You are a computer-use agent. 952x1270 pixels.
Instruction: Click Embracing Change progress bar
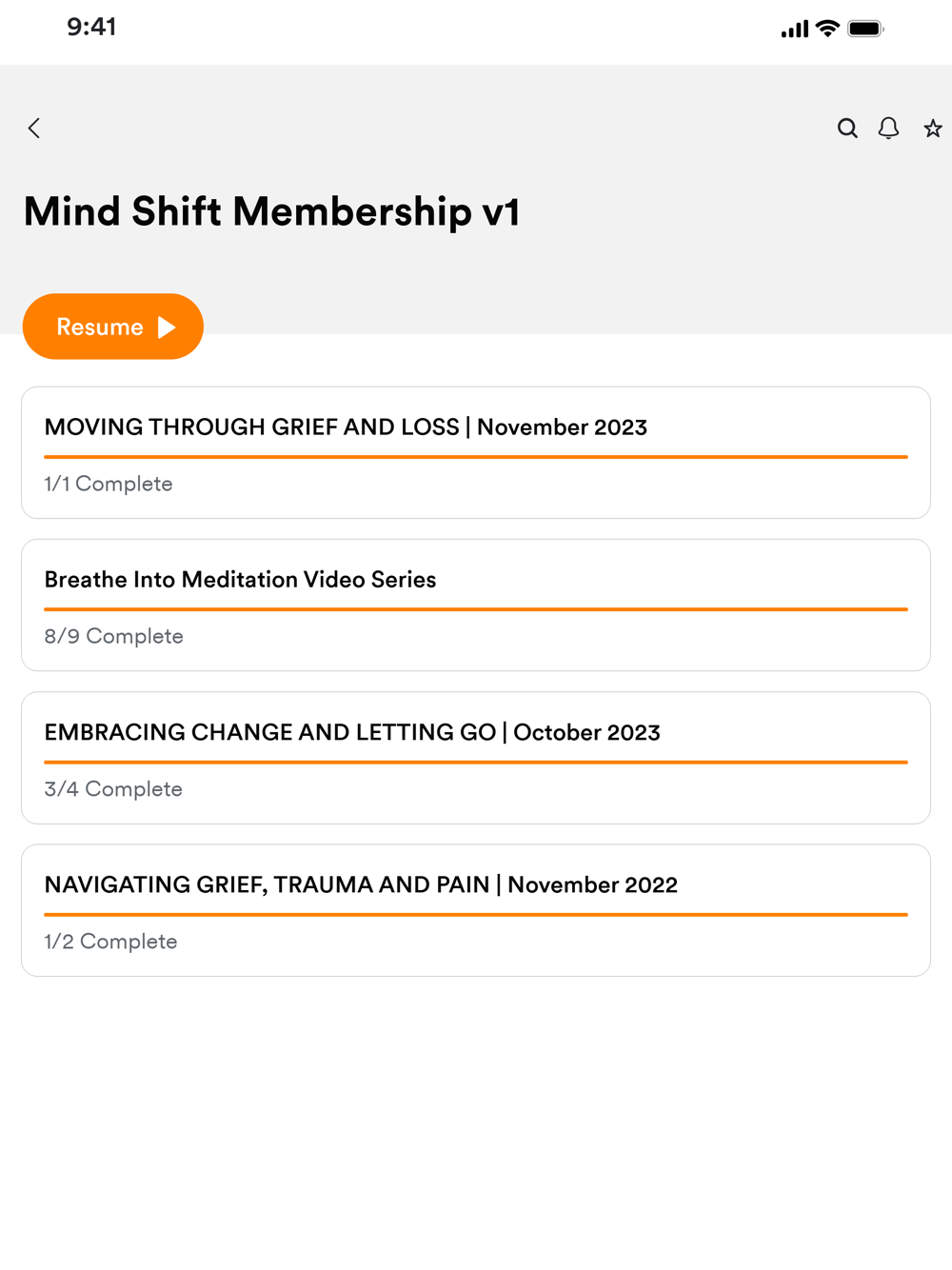click(476, 762)
